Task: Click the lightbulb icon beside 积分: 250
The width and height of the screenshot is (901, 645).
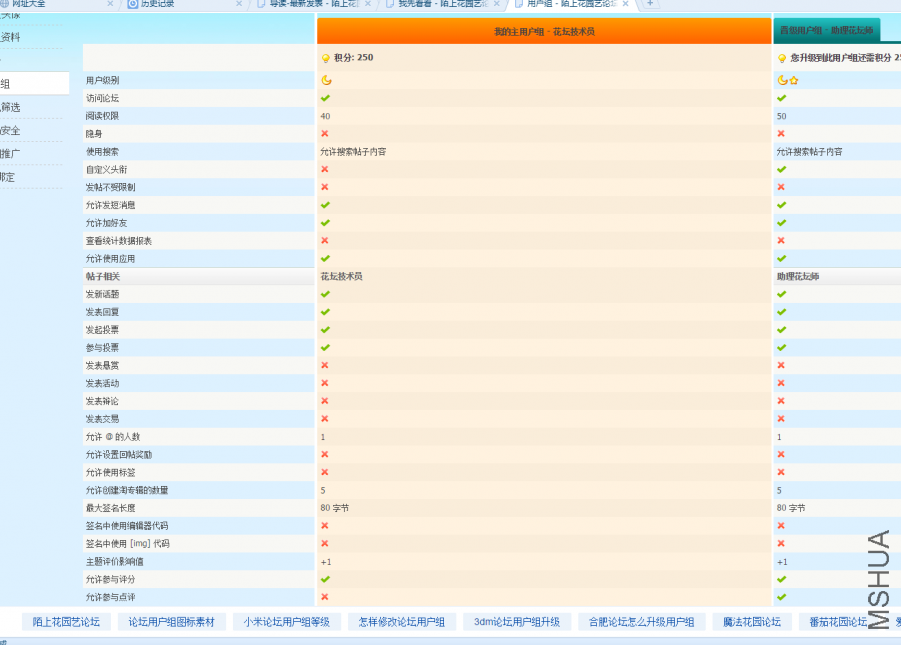Action: (x=325, y=58)
